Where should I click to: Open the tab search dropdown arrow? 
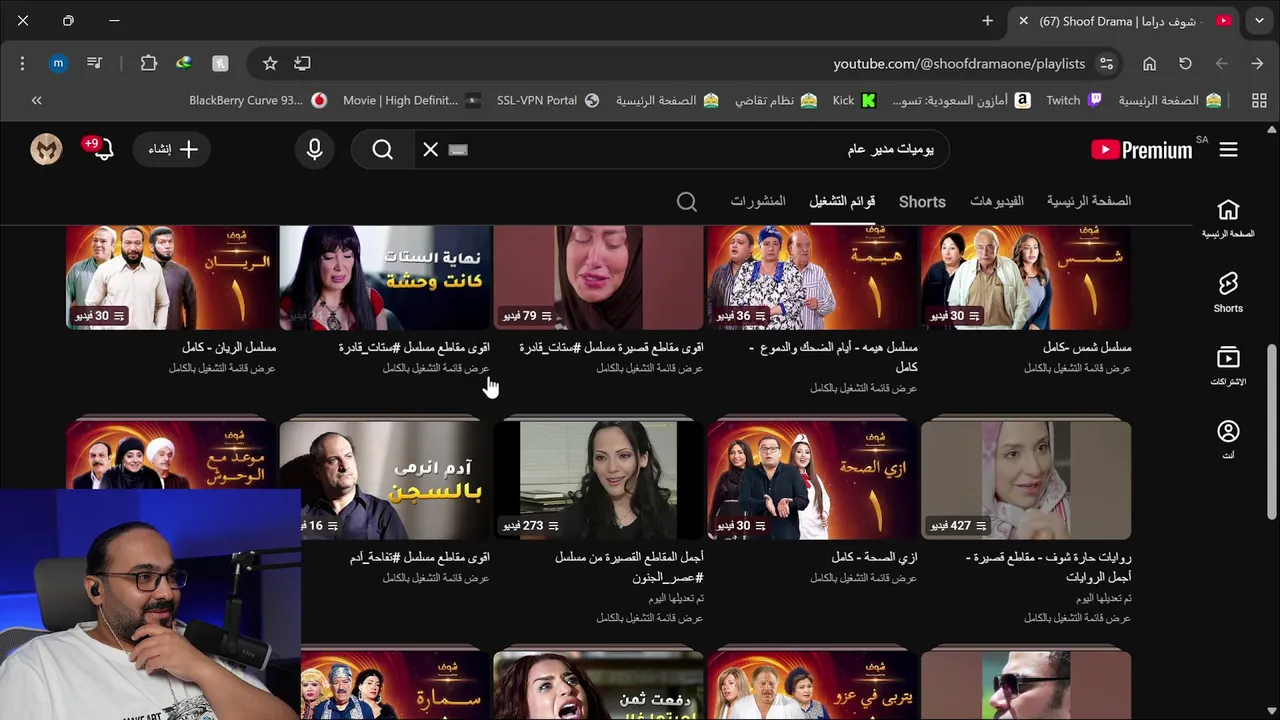(1259, 20)
